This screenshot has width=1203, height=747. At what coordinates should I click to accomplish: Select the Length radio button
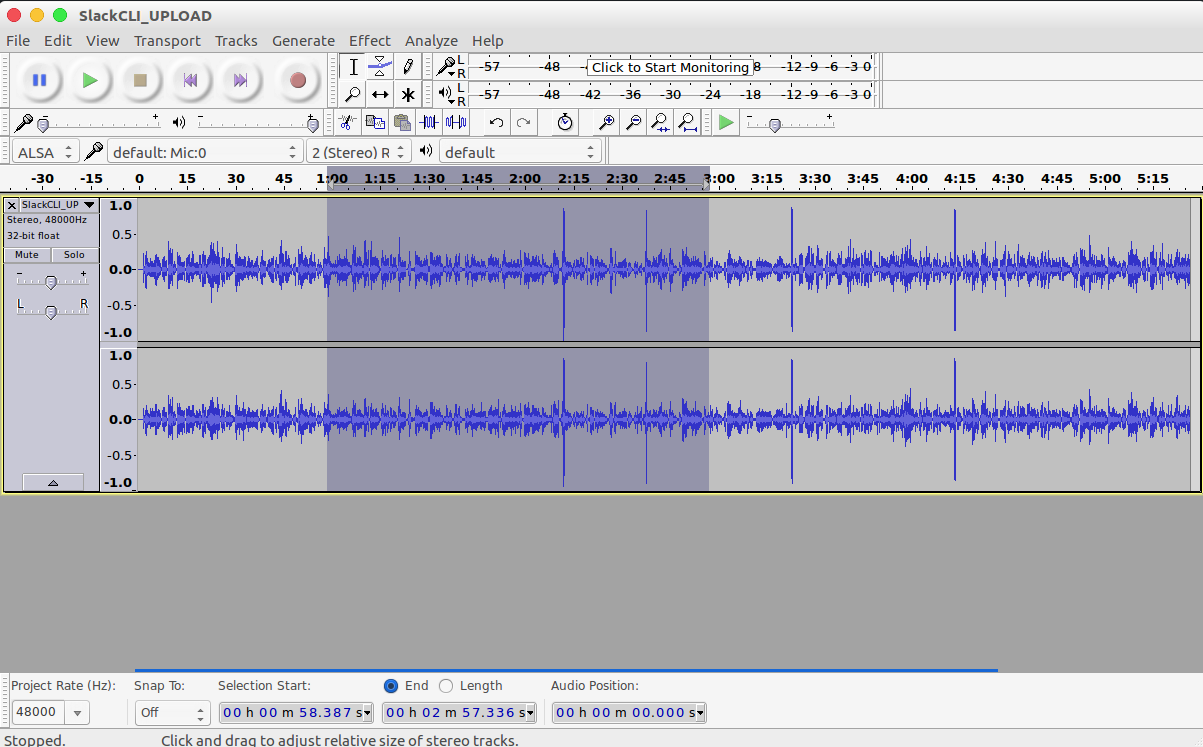click(446, 686)
